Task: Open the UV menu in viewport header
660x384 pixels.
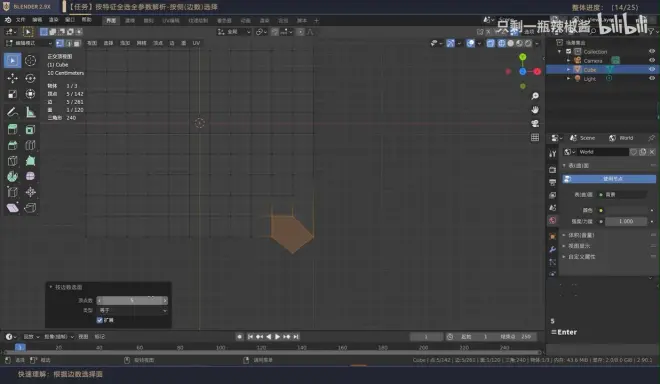Action: pos(196,43)
